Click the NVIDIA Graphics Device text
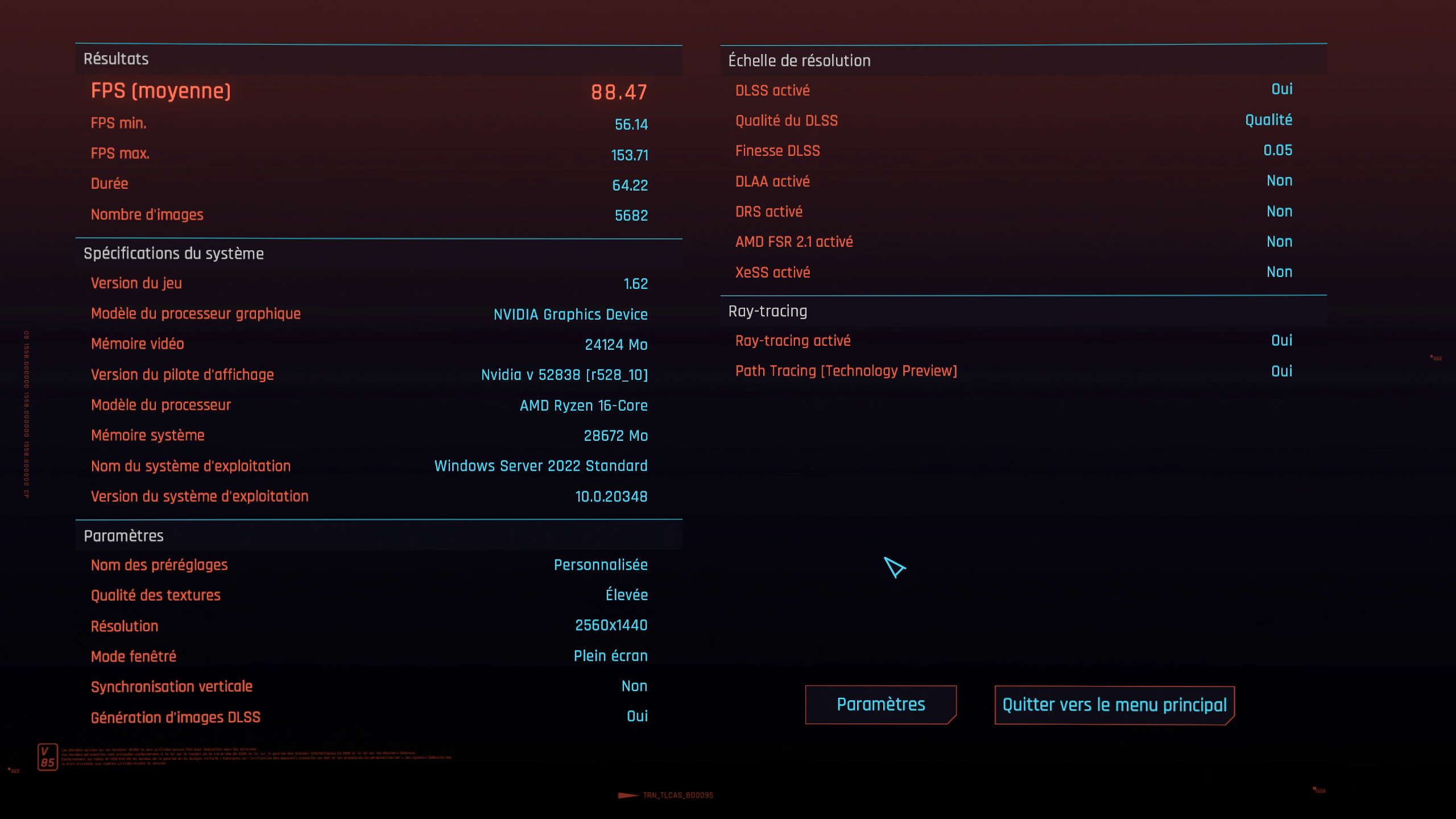 570,315
